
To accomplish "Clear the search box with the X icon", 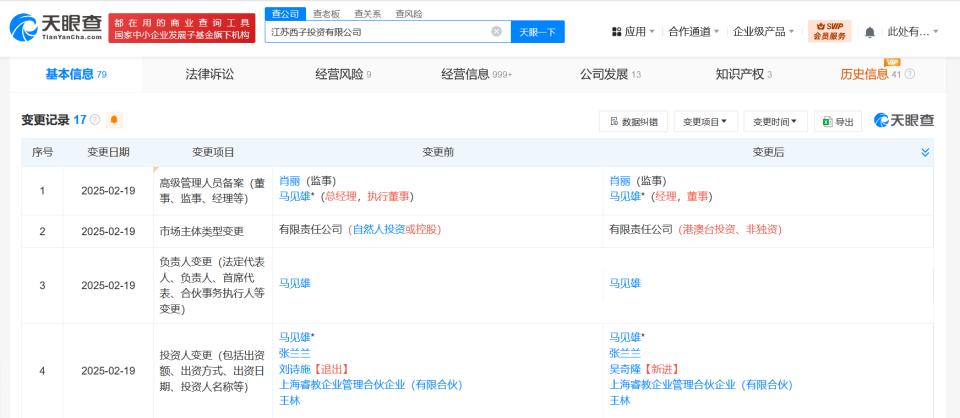I will (497, 31).
